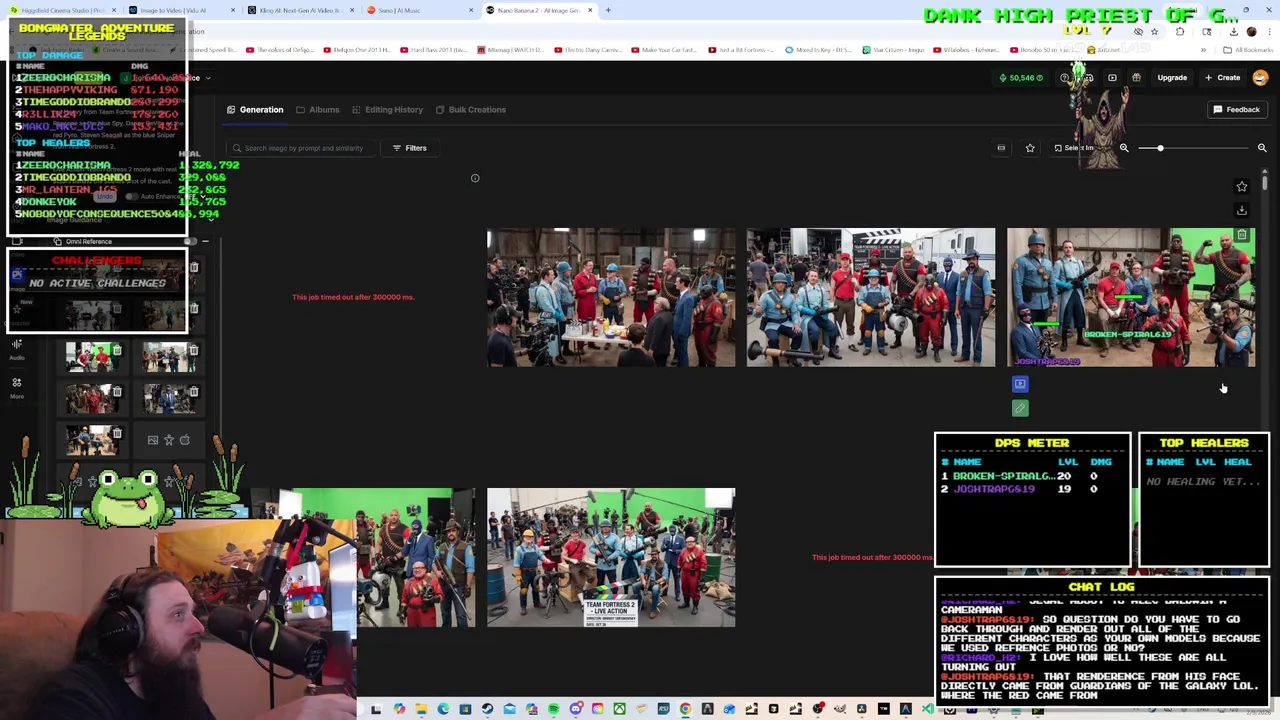Click the Upgrade button
The image size is (1280, 720).
click(1172, 78)
